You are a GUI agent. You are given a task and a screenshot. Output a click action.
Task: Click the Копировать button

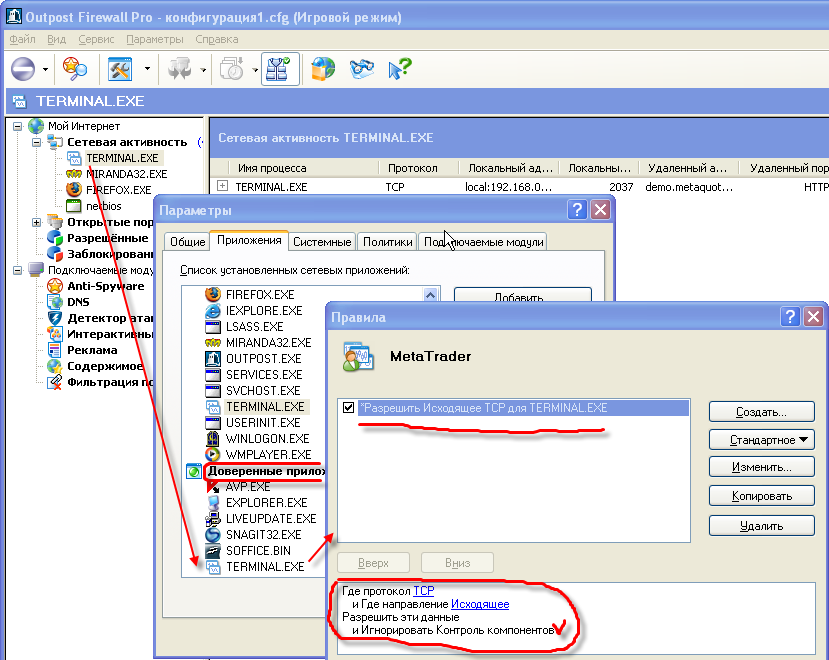point(761,496)
